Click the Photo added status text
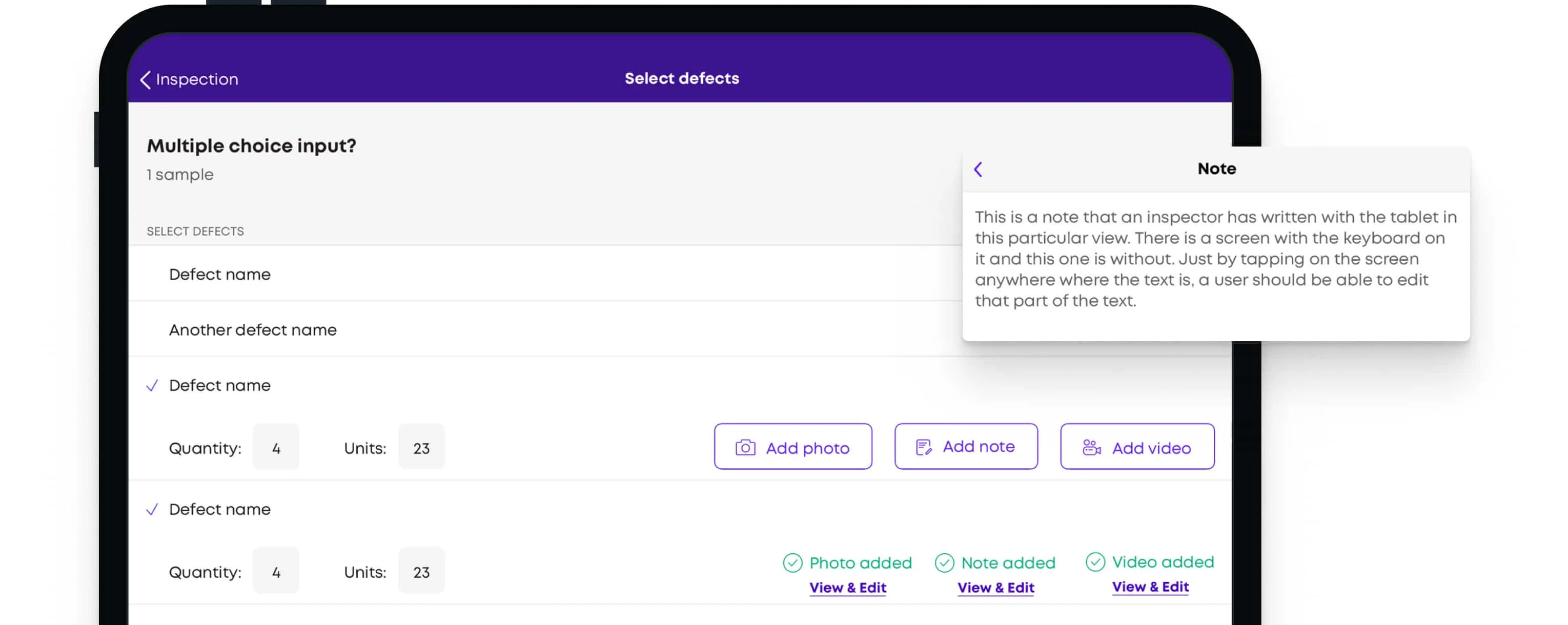The width and height of the screenshot is (1568, 625). (860, 563)
